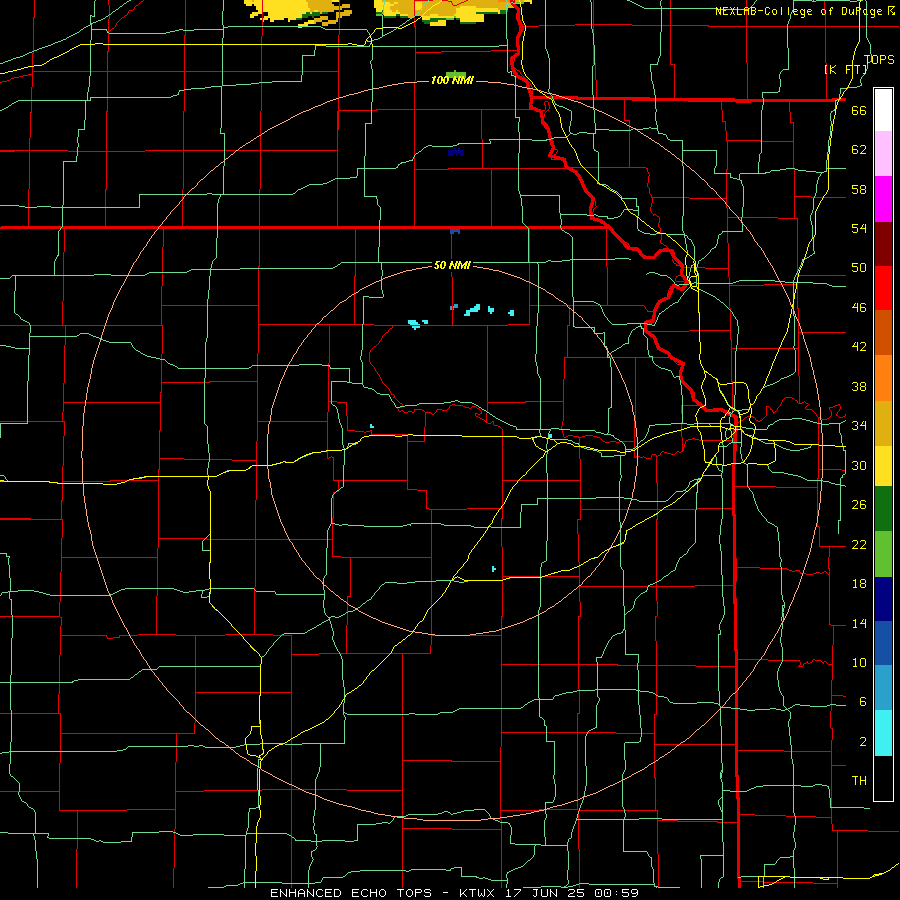The height and width of the screenshot is (900, 900).
Task: Click the '50 NMI' range ring label
Action: pos(452,265)
